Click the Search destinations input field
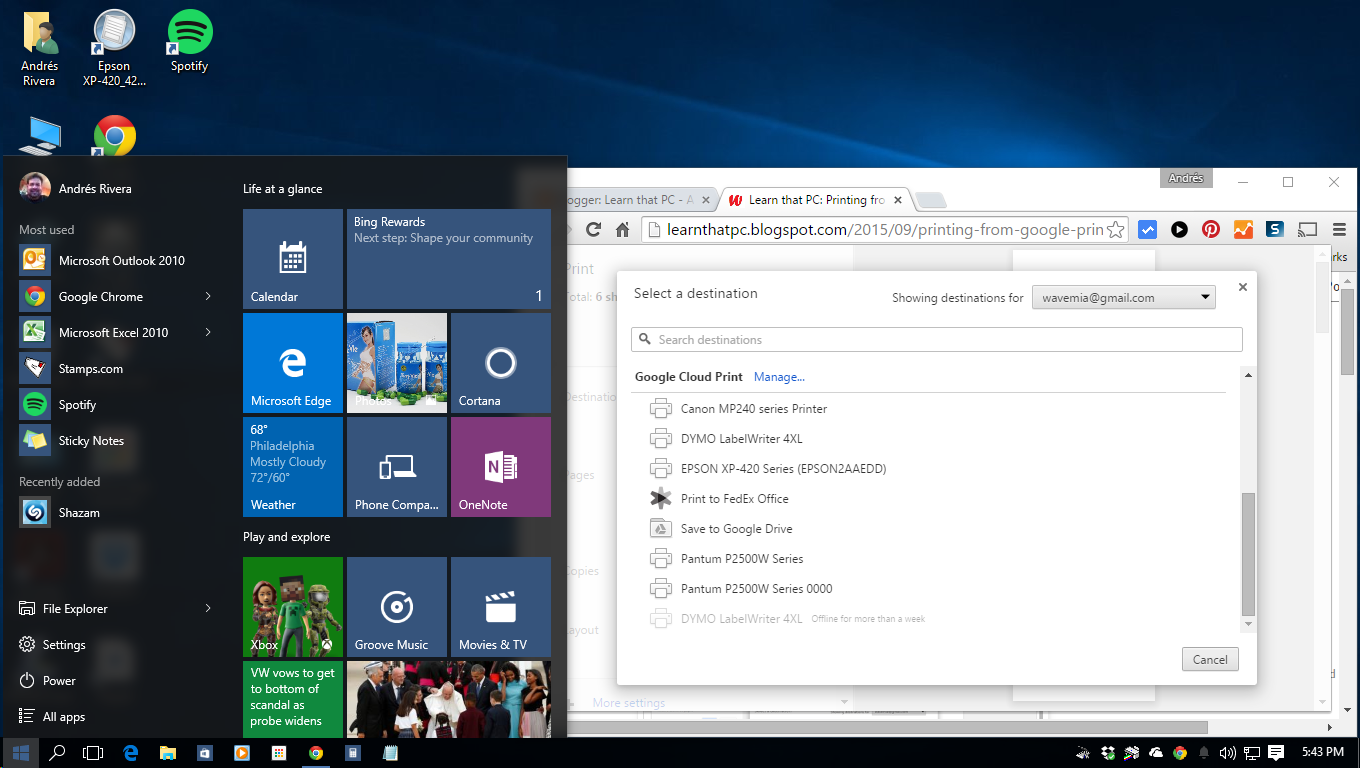The image size is (1360, 768). tap(937, 339)
